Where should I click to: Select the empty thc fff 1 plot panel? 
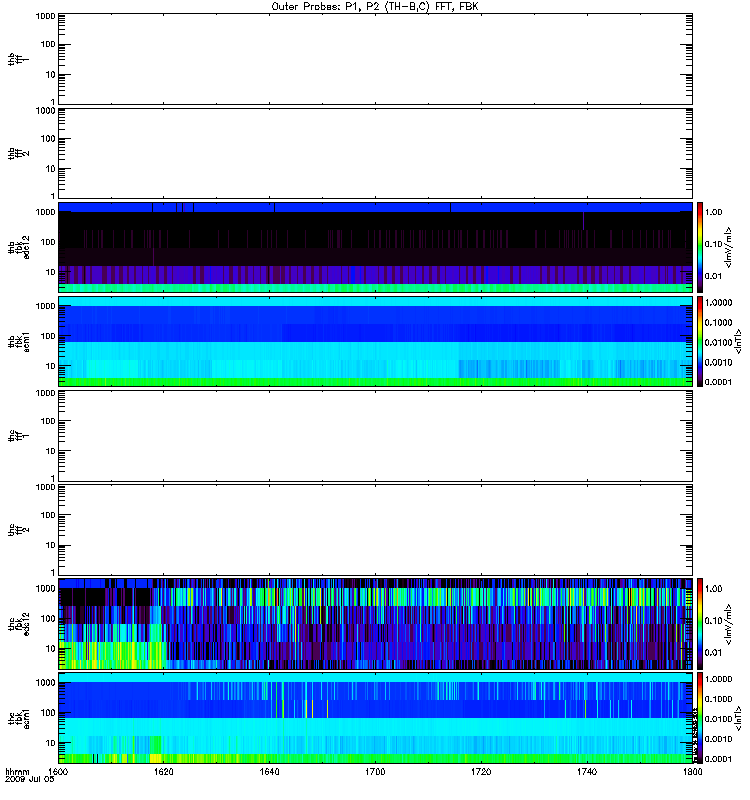click(x=375, y=436)
